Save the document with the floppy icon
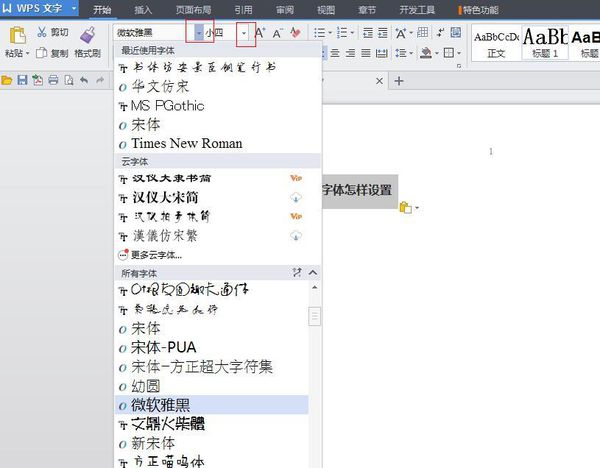This screenshot has height=468, width=600. 22,80
